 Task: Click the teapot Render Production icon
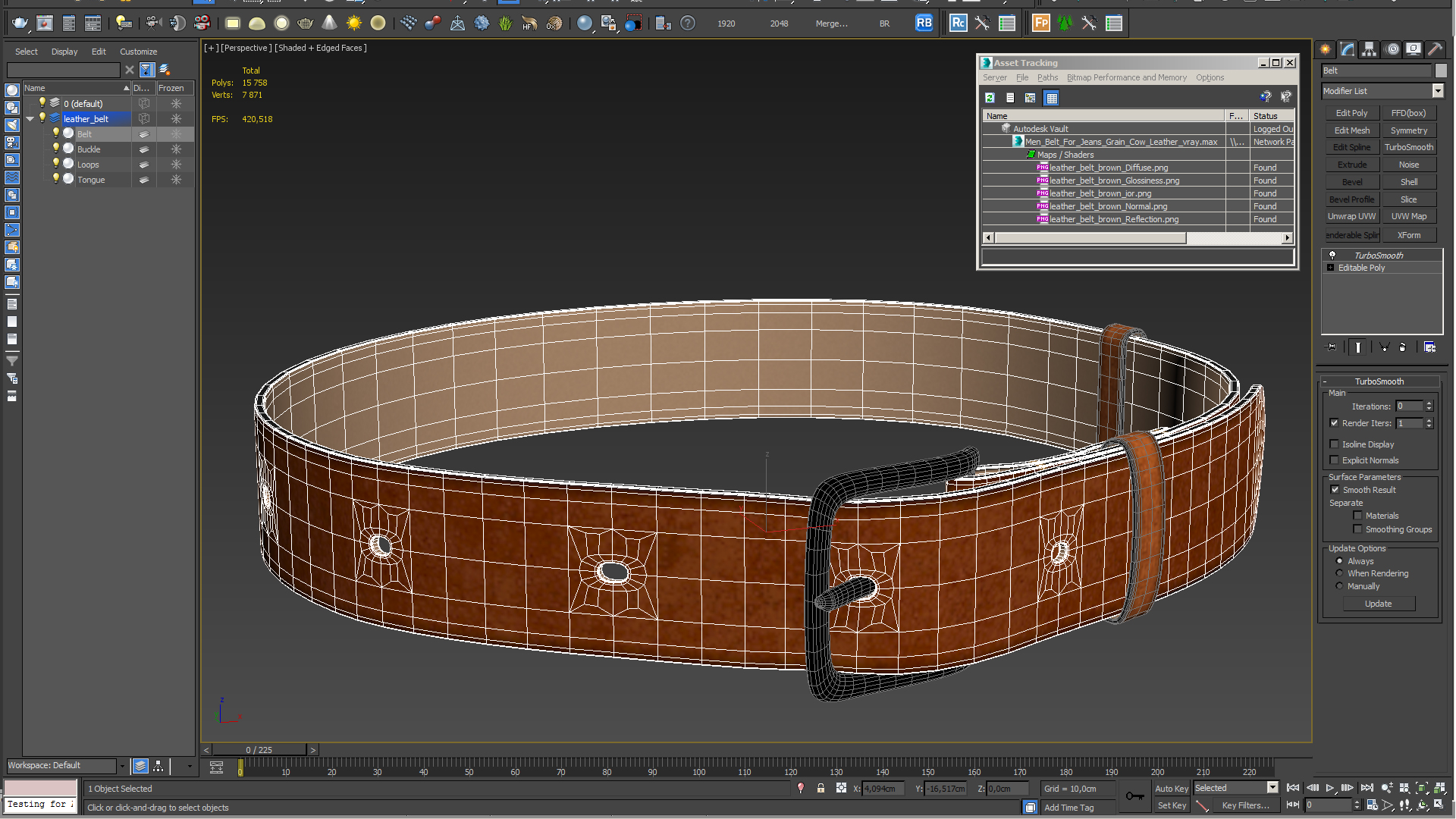tap(20, 24)
